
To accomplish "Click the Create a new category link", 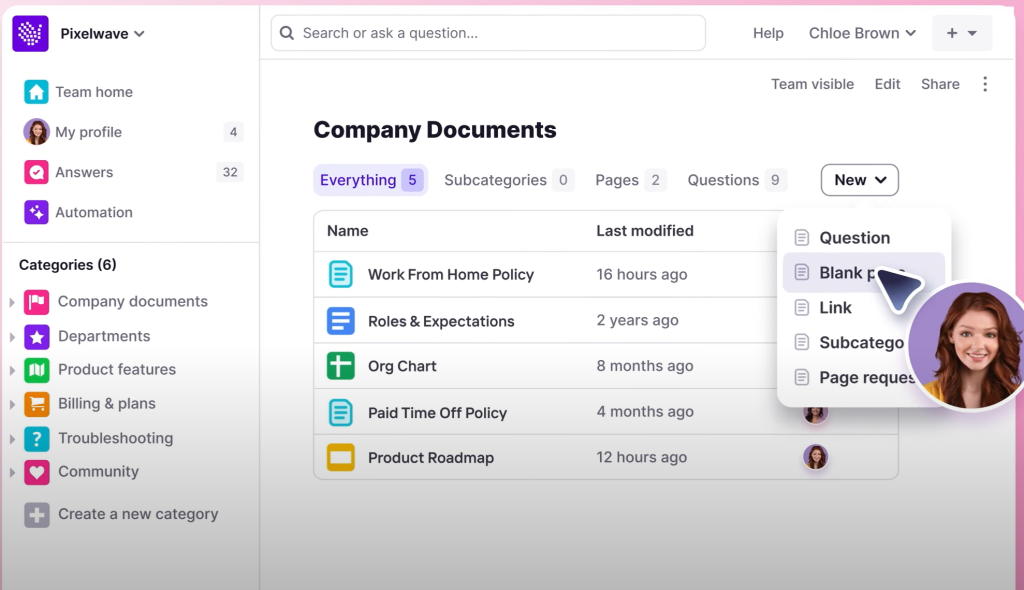I will [138, 514].
